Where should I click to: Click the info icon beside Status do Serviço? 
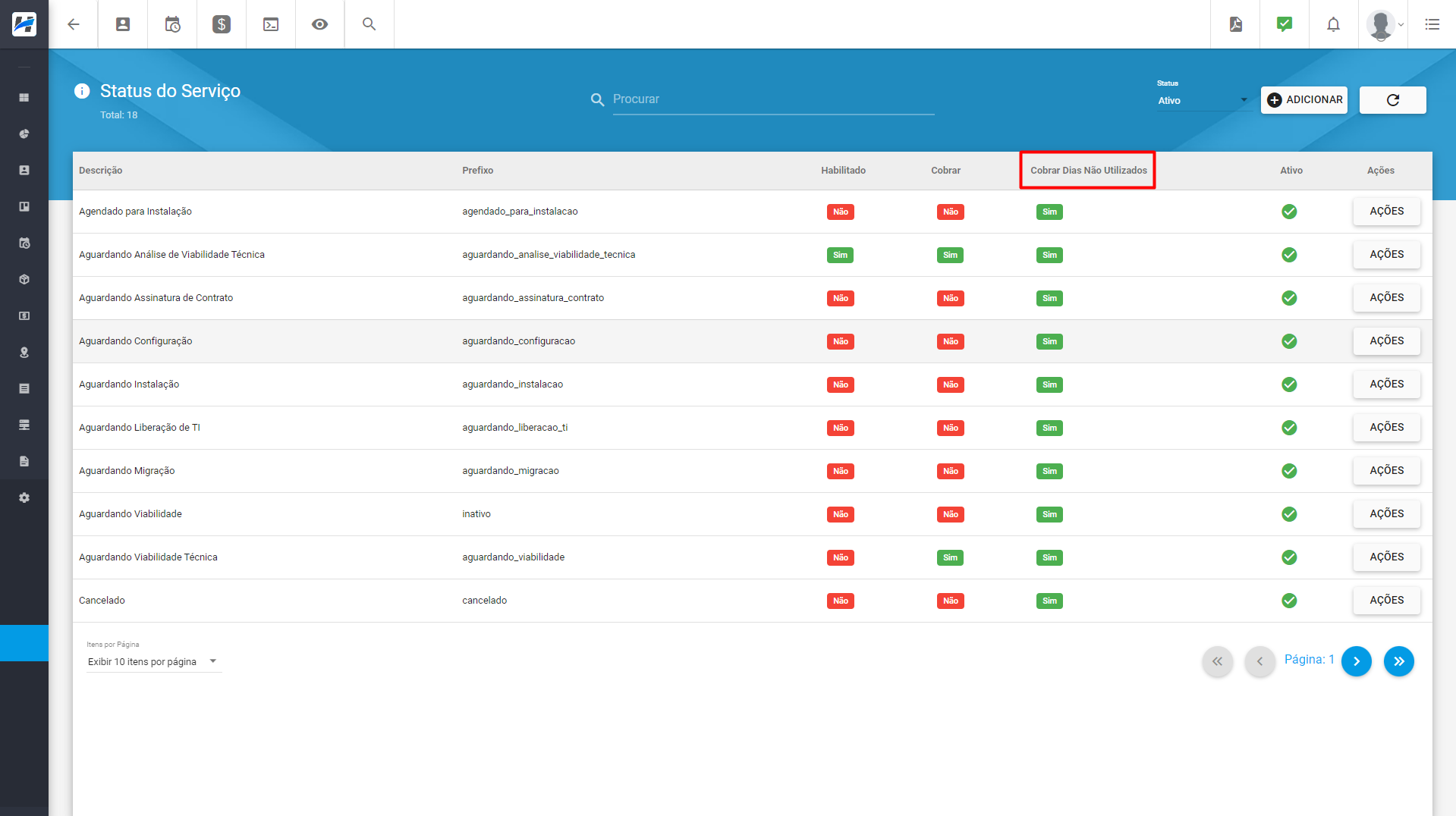pyautogui.click(x=82, y=91)
